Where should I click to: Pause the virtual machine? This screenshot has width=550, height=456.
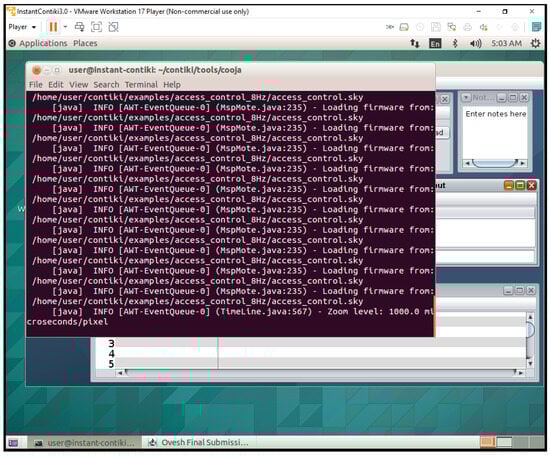click(53, 27)
